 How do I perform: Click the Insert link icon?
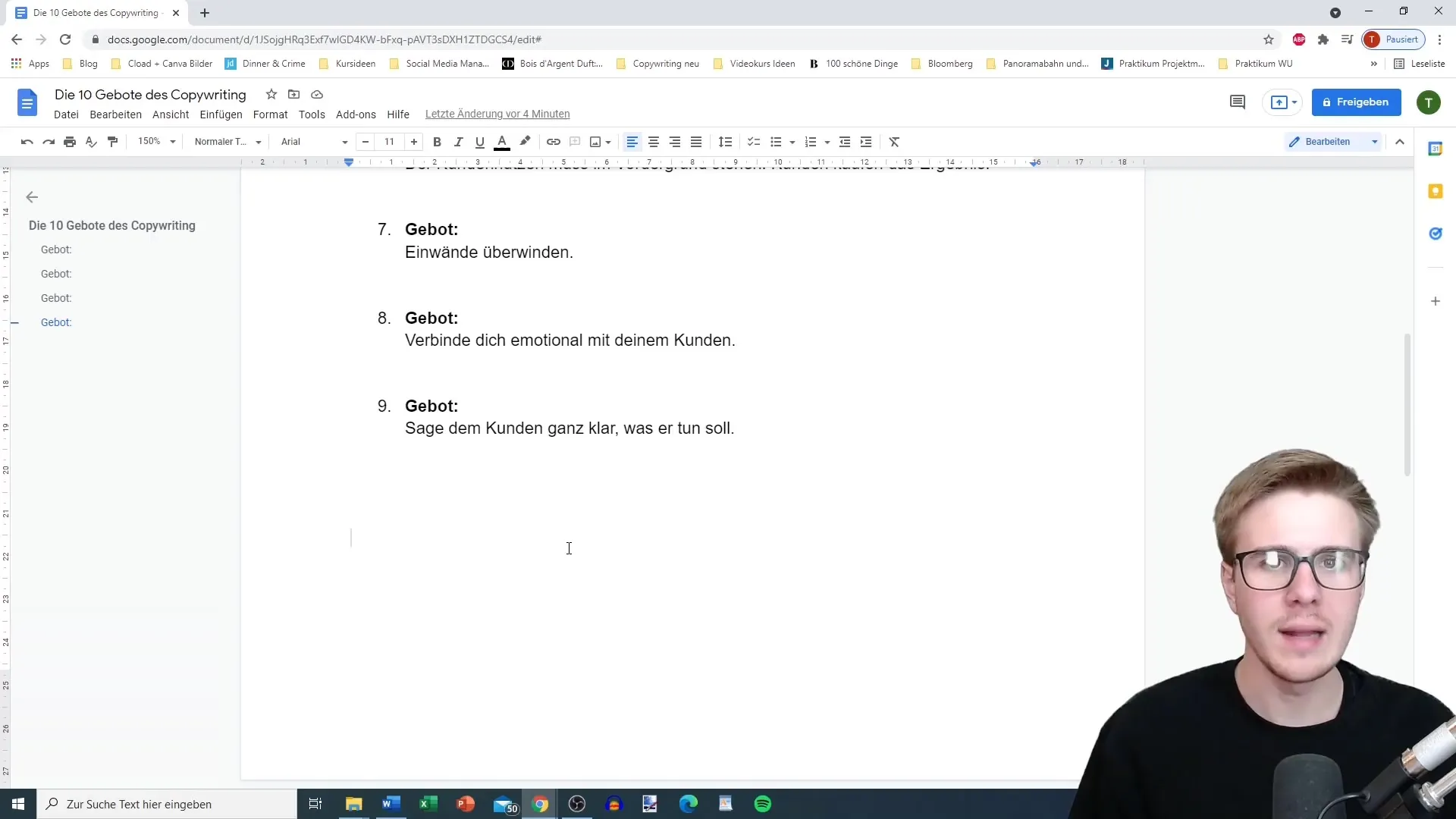point(553,141)
